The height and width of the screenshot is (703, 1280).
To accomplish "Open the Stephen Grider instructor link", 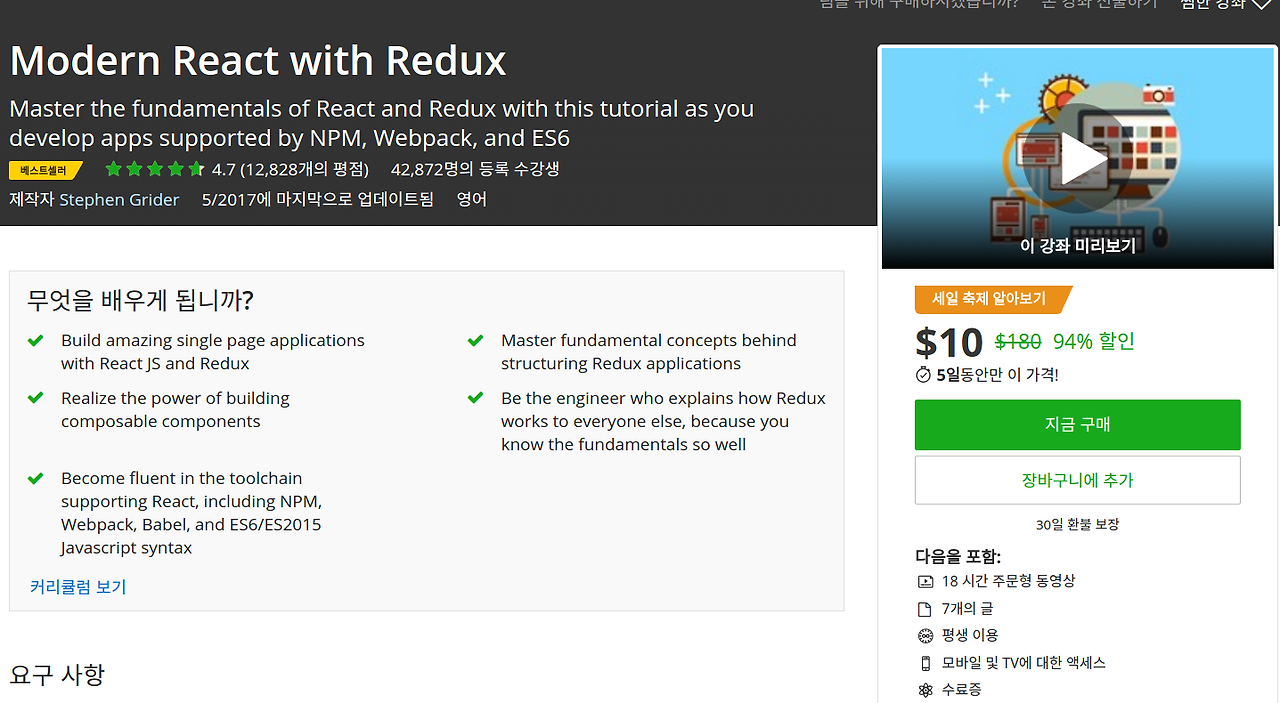I will tap(119, 199).
